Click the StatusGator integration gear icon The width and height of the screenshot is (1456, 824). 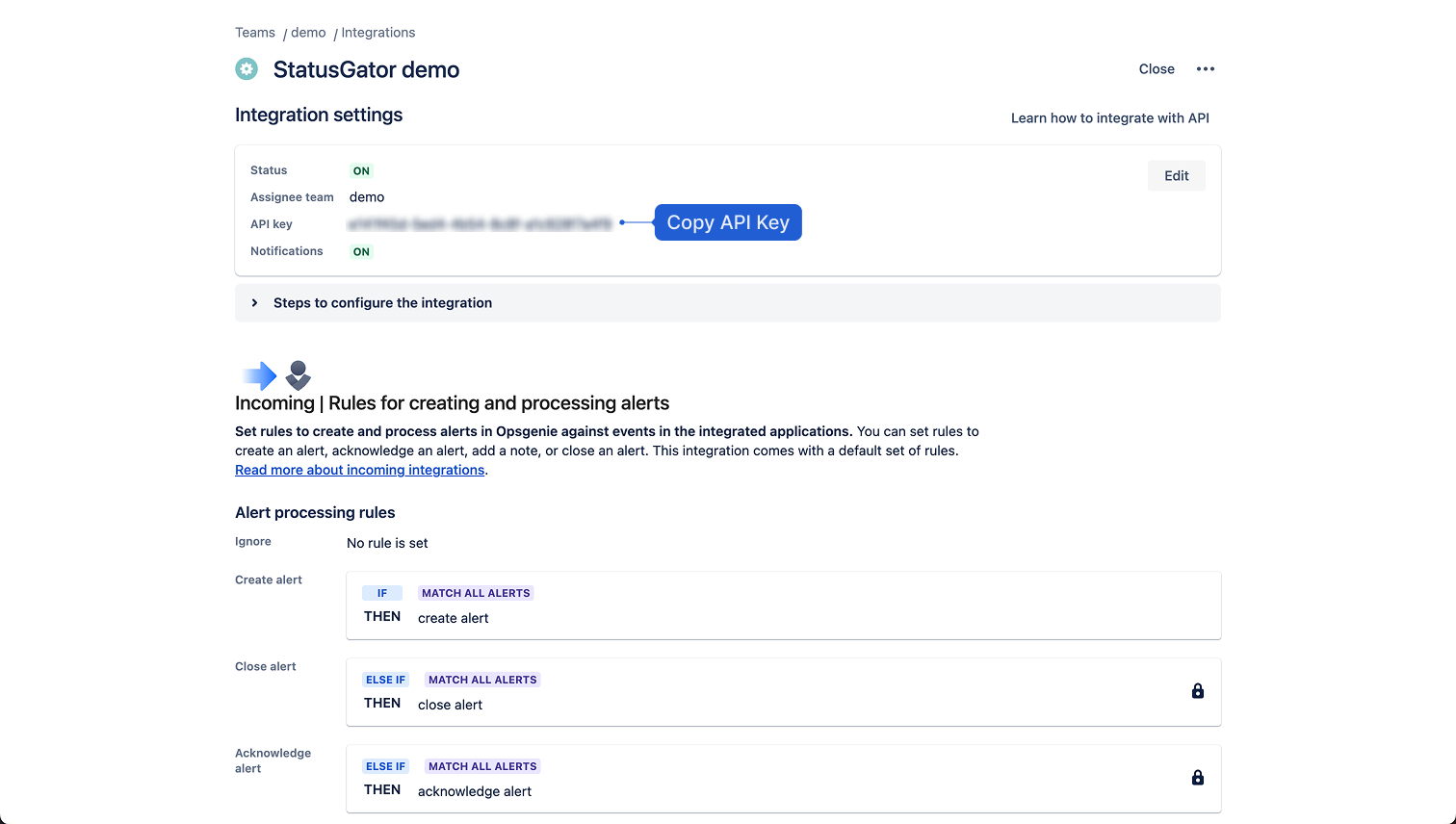click(247, 69)
